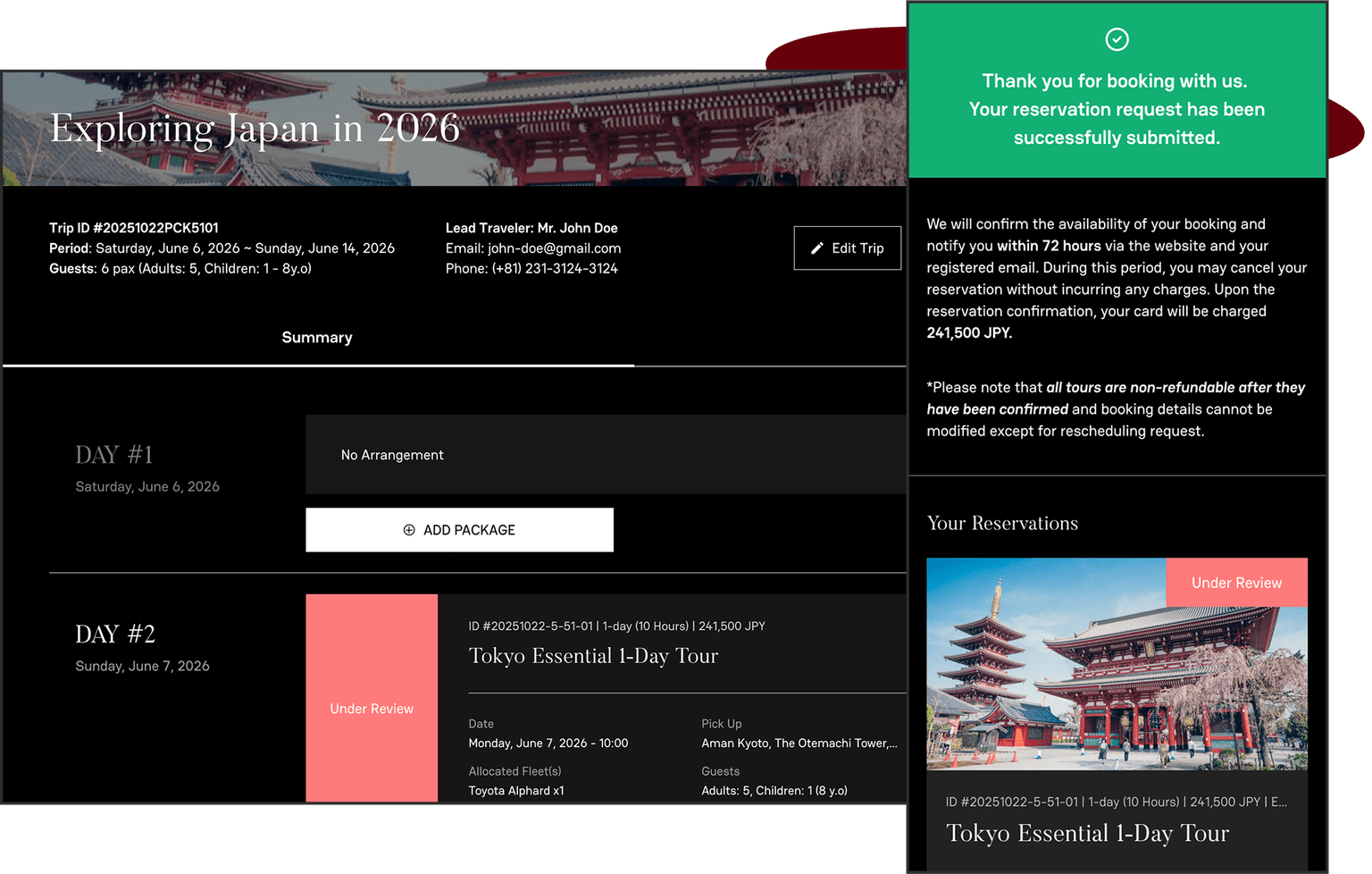This screenshot has height=874, width=1372.
Task: Click the pencil icon beside Edit Trip
Action: 816,248
